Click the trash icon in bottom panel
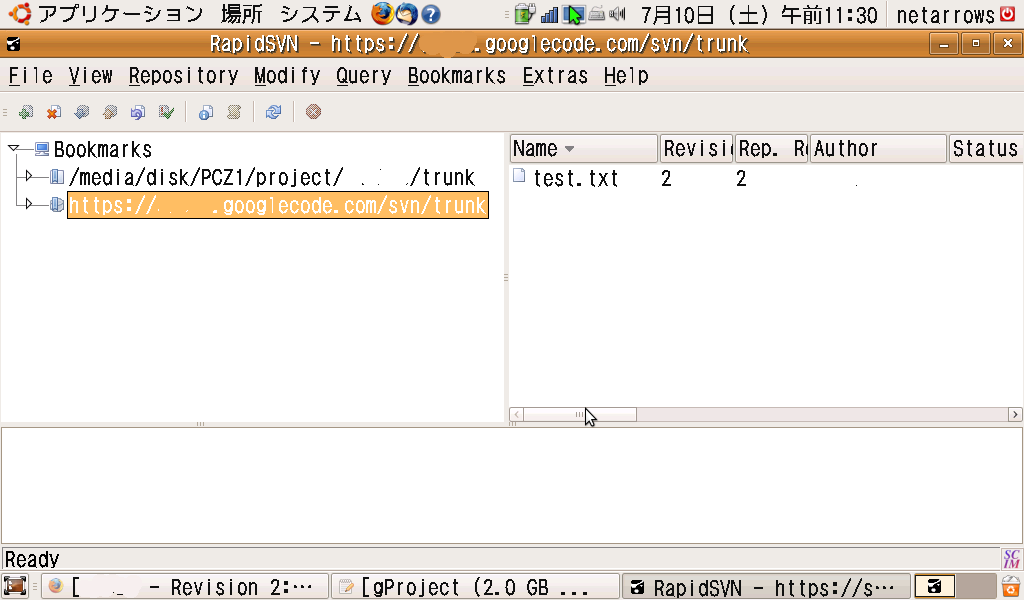 [x=1010, y=586]
